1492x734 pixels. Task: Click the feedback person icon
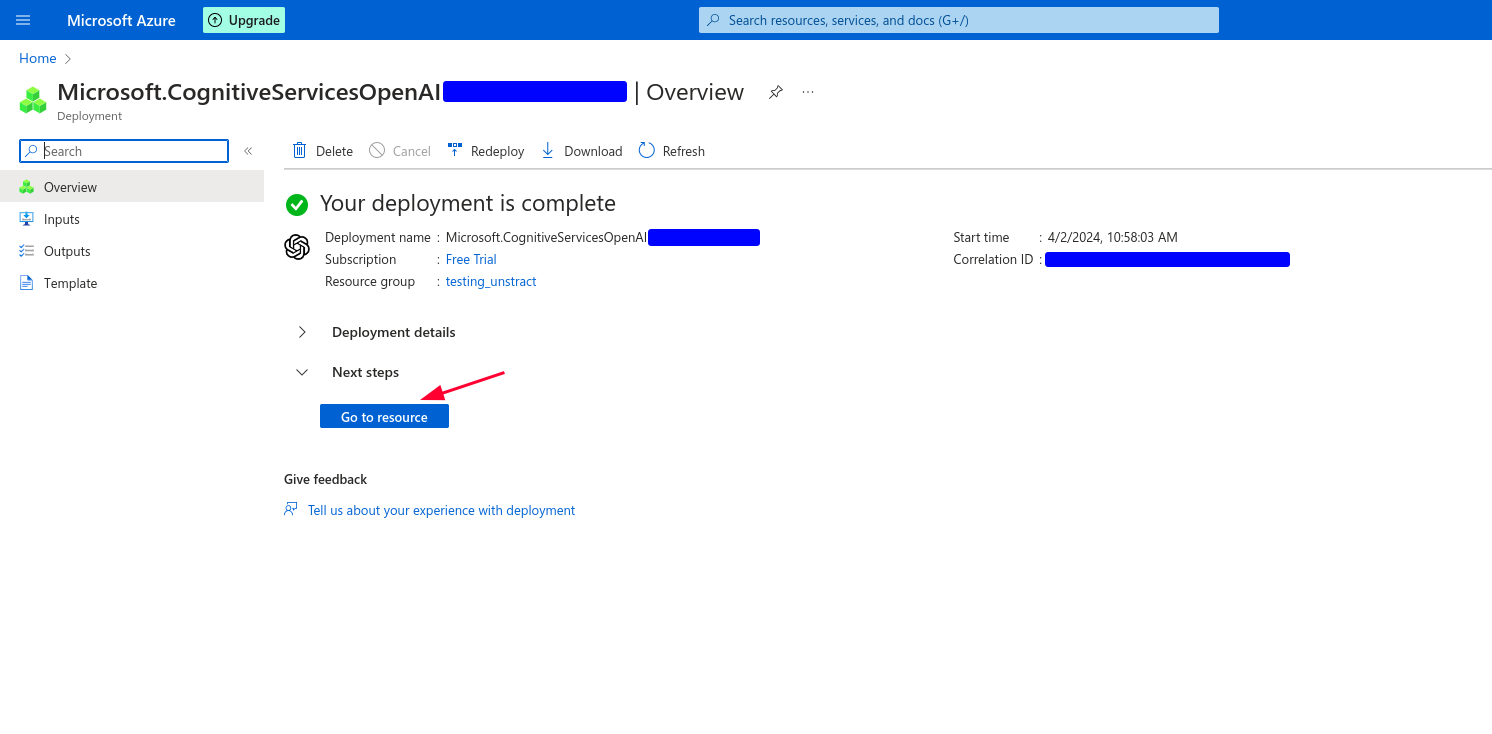tap(291, 509)
